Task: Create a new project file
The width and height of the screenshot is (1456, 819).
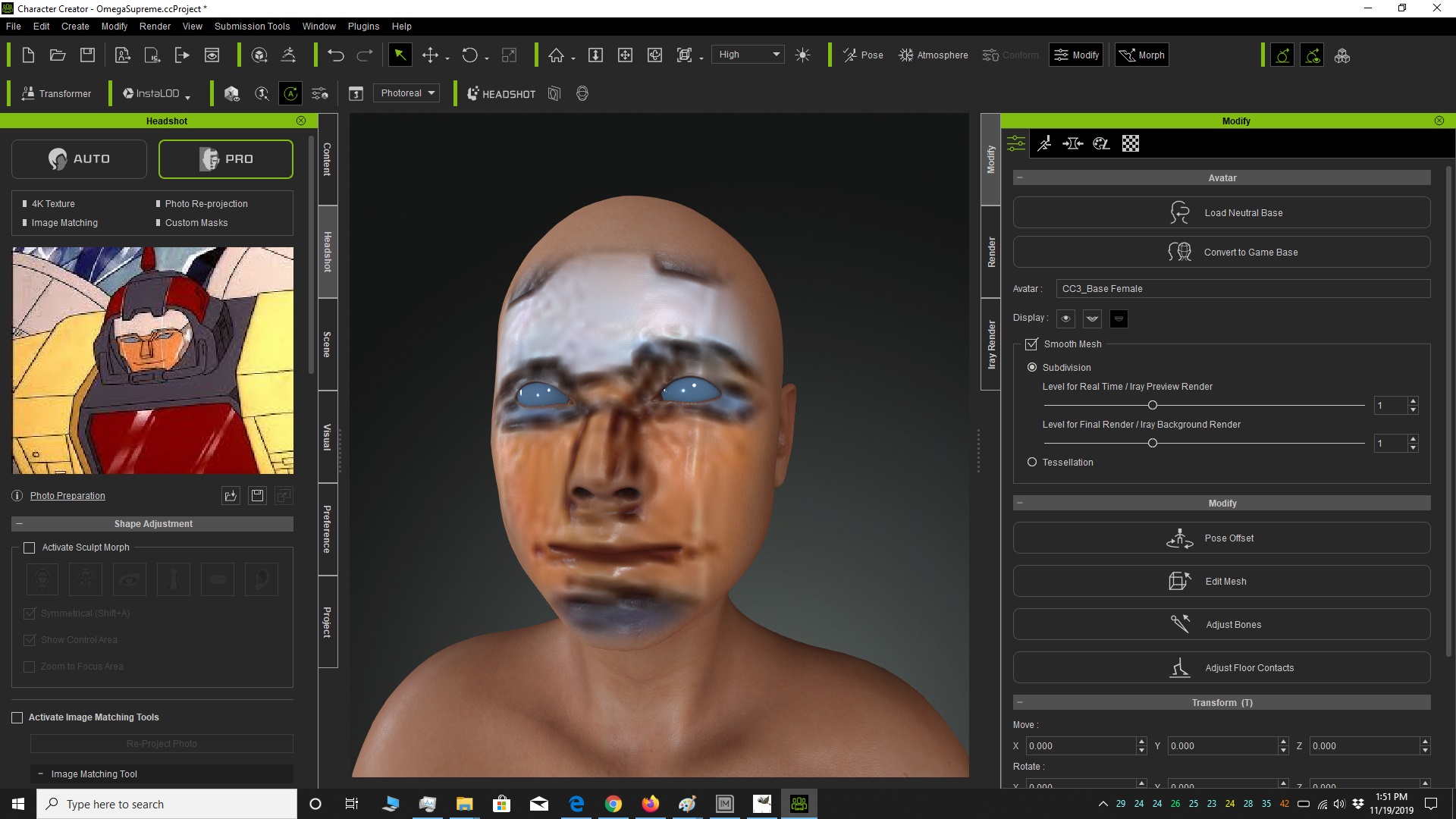Action: (28, 55)
